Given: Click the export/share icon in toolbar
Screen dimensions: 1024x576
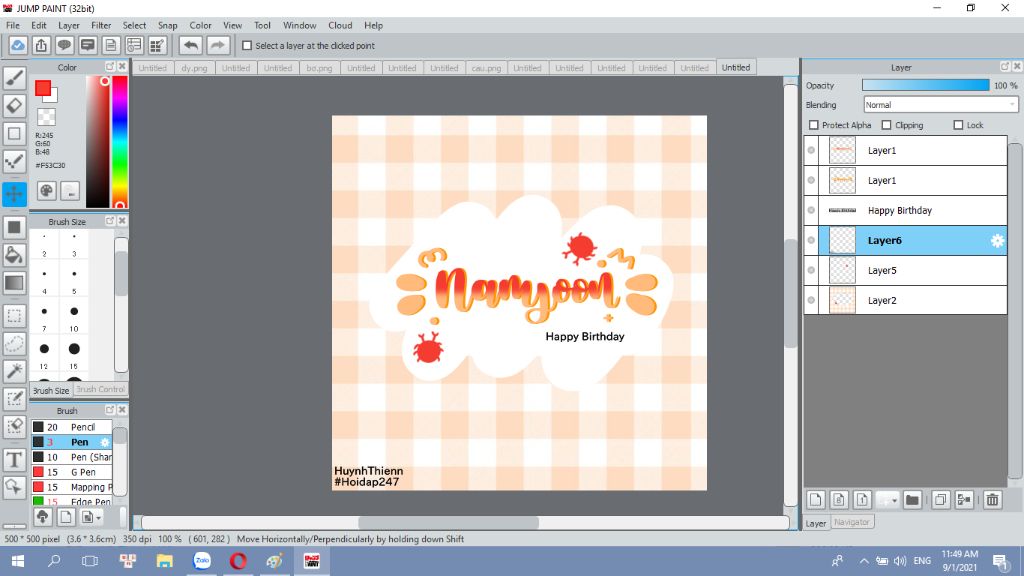Looking at the screenshot, I should click(41, 46).
